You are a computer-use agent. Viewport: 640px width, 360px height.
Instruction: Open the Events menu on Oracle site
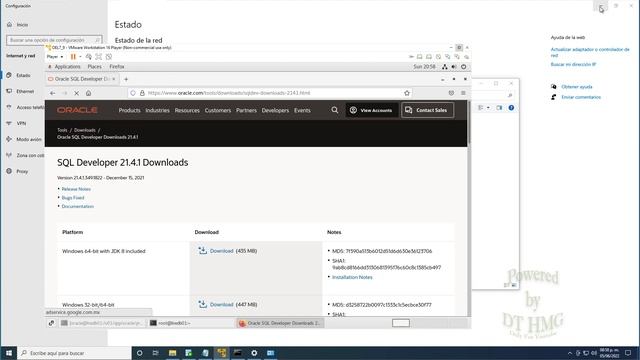click(x=302, y=110)
